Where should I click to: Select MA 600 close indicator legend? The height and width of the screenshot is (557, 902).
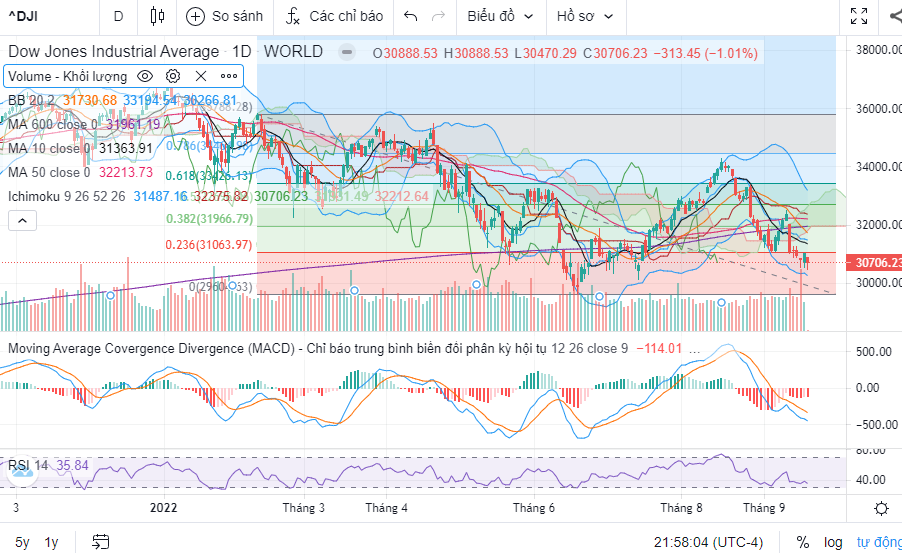click(53, 124)
